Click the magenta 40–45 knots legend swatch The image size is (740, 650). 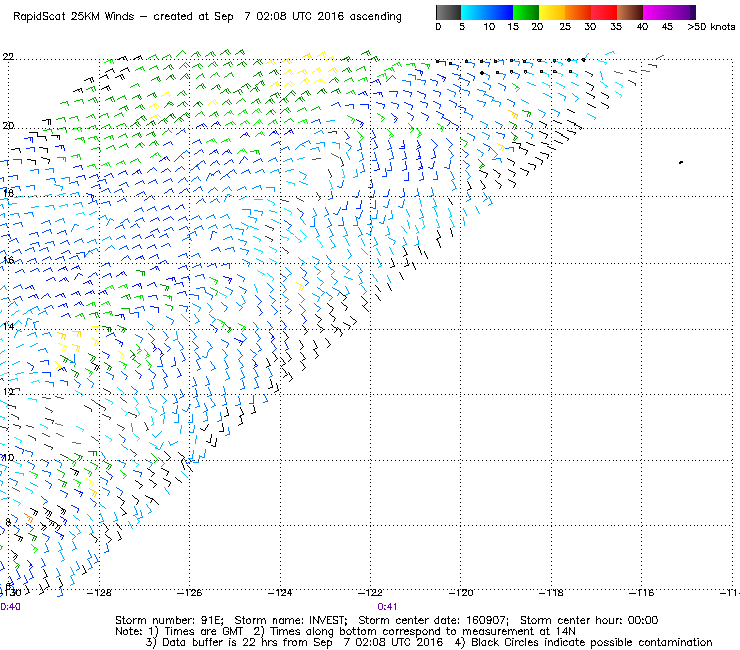pos(656,12)
